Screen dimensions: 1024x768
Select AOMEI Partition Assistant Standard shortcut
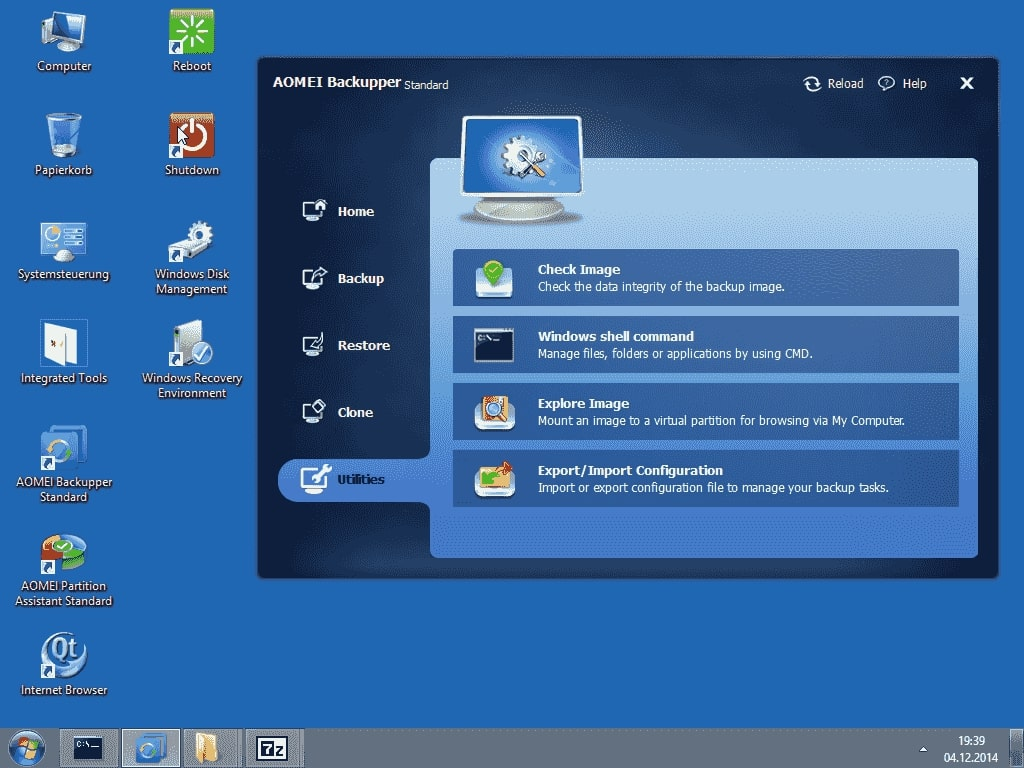(63, 569)
